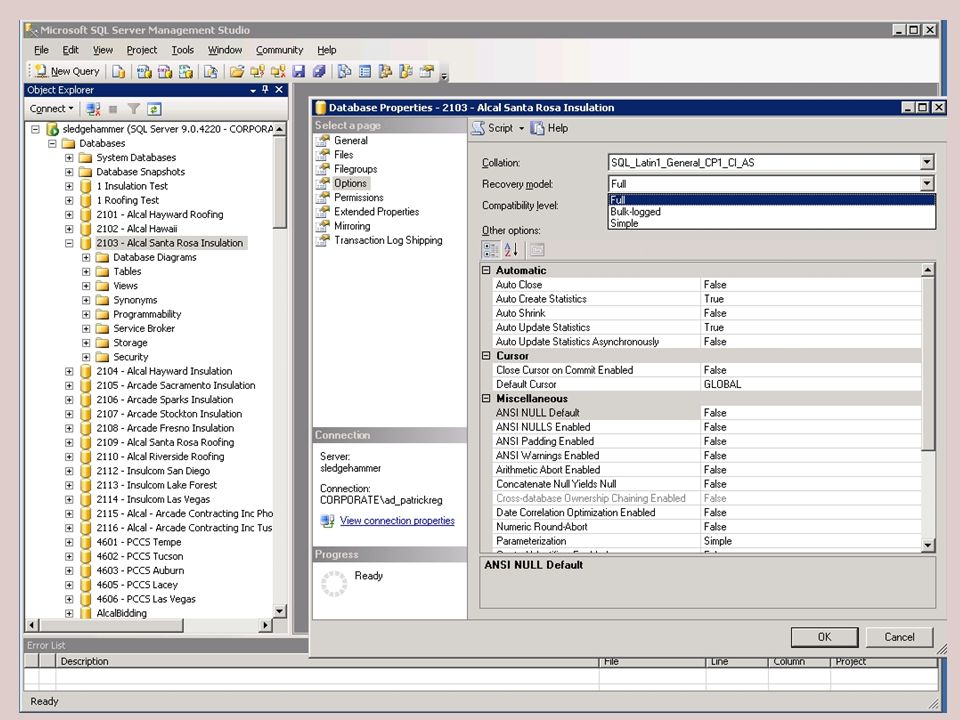Select Full in recovery model list
This screenshot has width=960, height=720.
[772, 200]
